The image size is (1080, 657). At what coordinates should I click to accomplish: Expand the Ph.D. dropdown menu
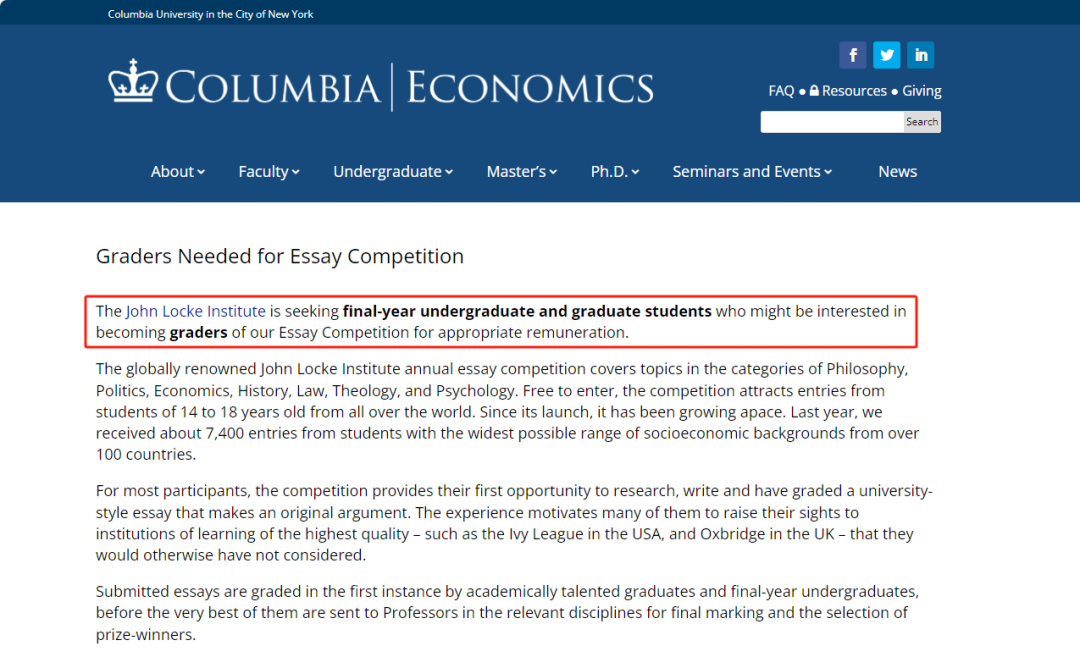click(x=614, y=171)
